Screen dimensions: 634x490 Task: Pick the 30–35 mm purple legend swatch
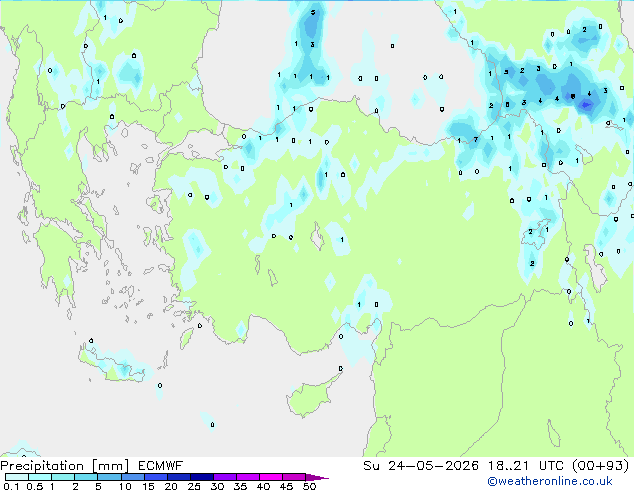[224, 477]
